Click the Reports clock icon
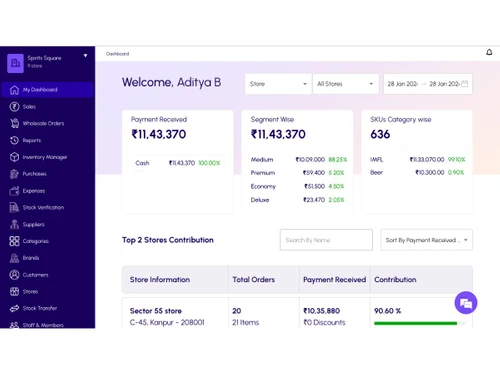This screenshot has width=500, height=375. pyautogui.click(x=14, y=140)
